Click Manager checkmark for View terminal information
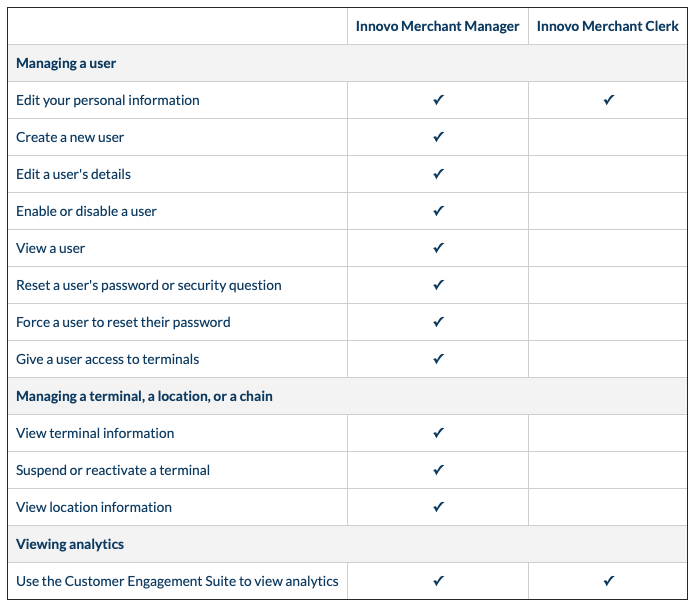This screenshot has width=696, height=613. [438, 433]
